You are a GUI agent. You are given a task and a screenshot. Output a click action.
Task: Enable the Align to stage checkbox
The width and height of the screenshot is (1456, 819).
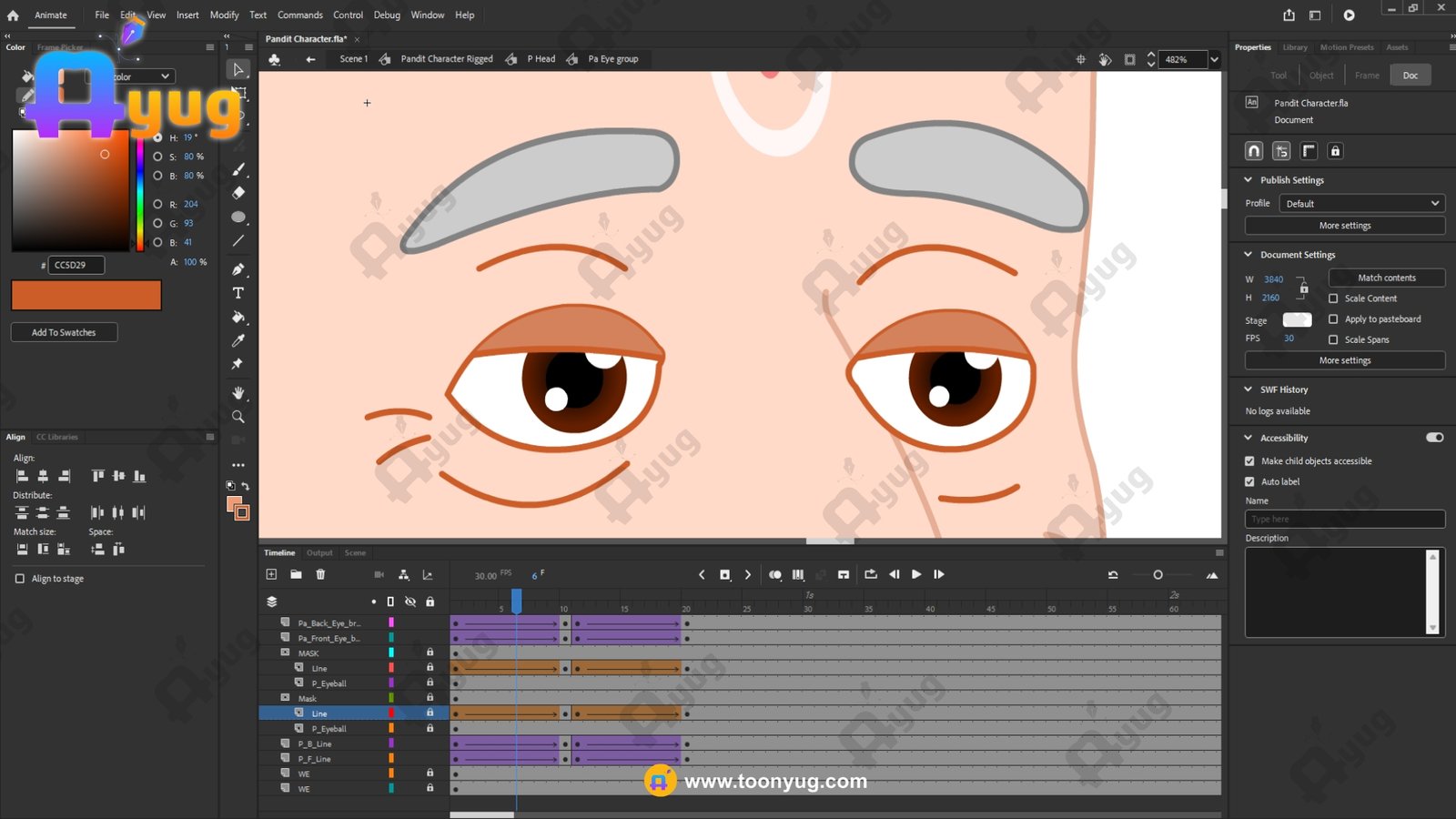tap(20, 579)
